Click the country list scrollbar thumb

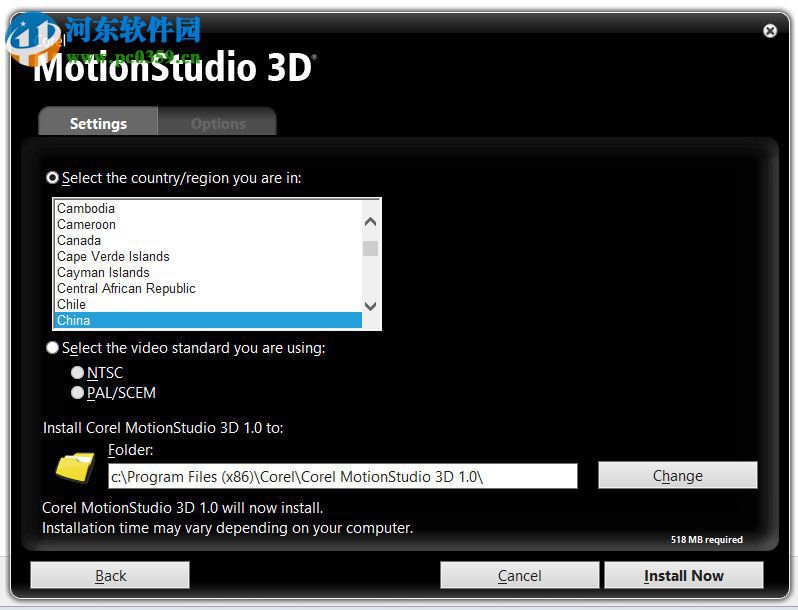[x=370, y=248]
